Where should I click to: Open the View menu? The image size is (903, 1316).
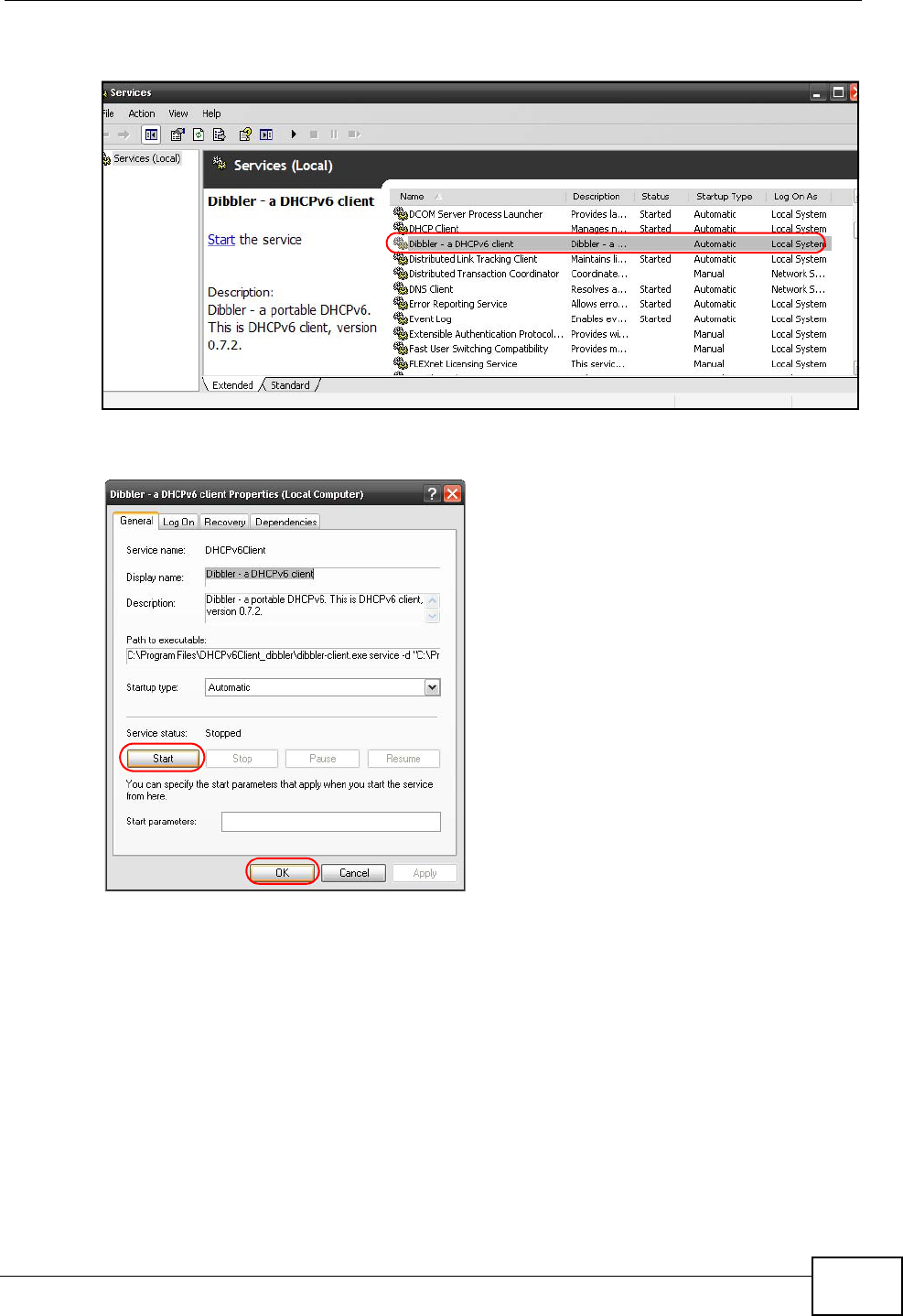[178, 113]
